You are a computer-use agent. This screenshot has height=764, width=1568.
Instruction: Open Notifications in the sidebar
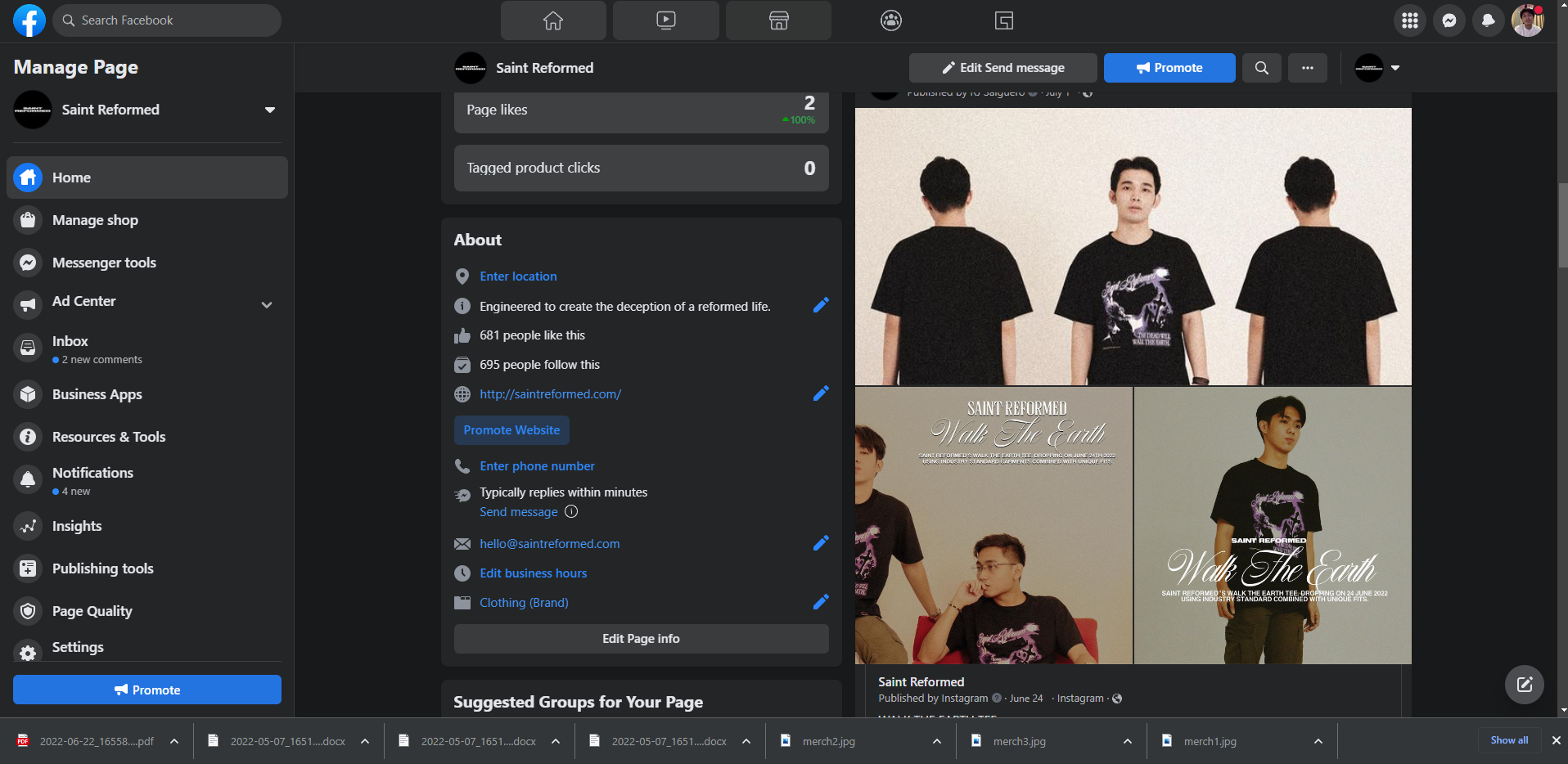[147, 480]
